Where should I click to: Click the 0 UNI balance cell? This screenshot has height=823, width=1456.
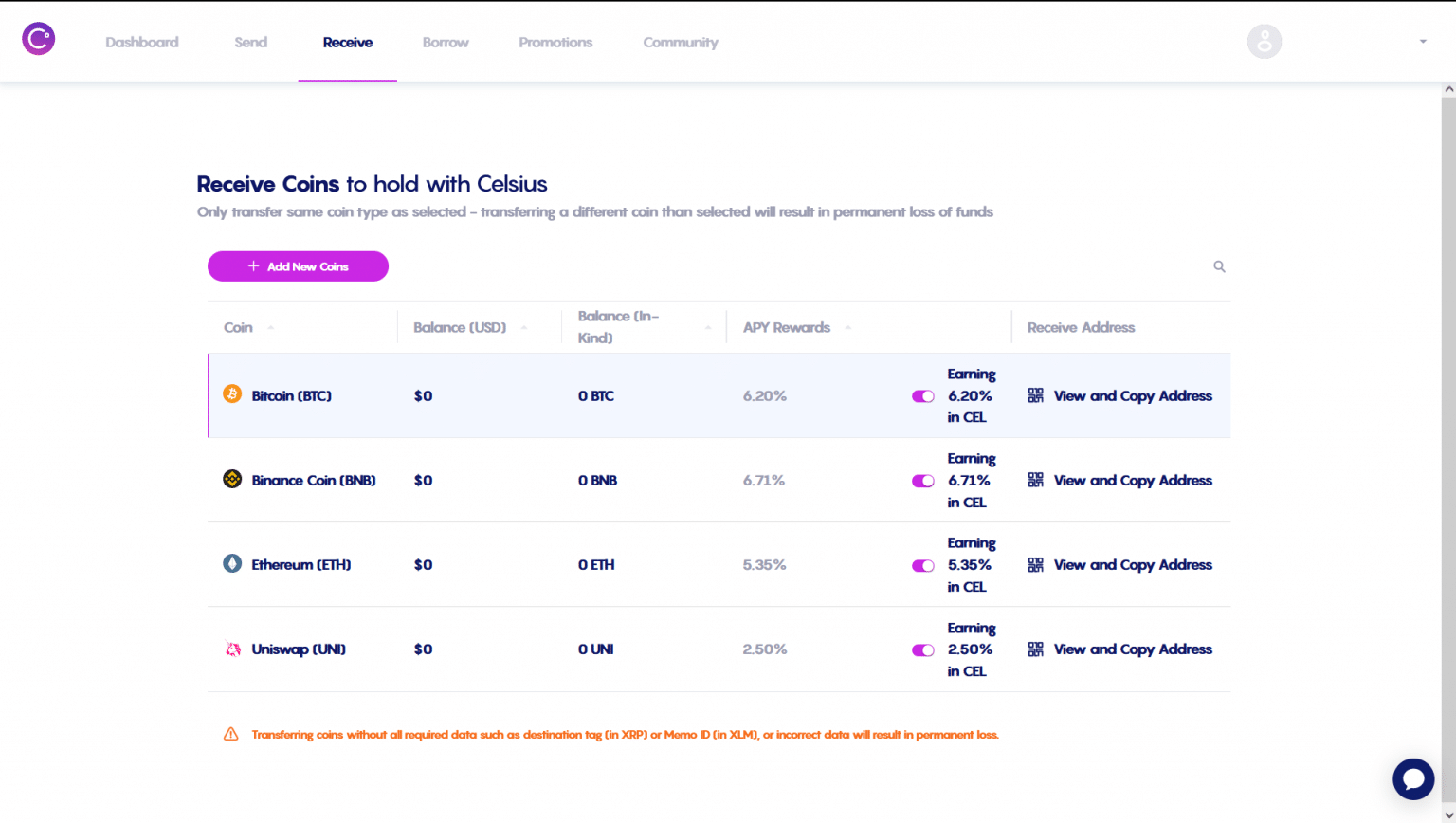596,649
